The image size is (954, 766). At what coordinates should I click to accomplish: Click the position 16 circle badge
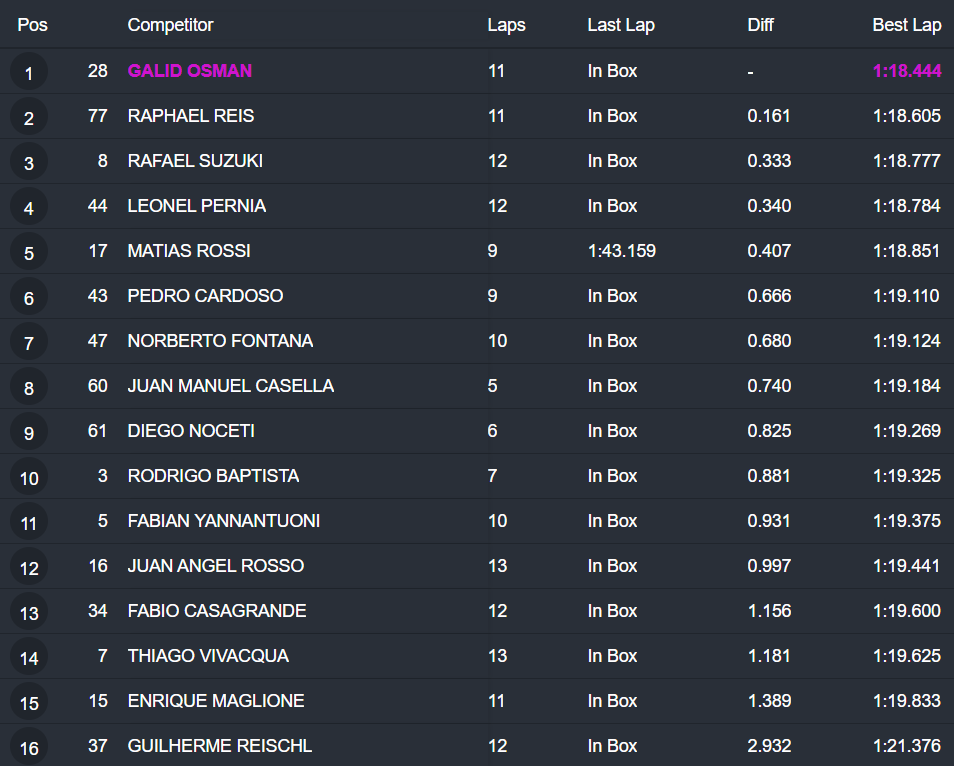coord(29,747)
